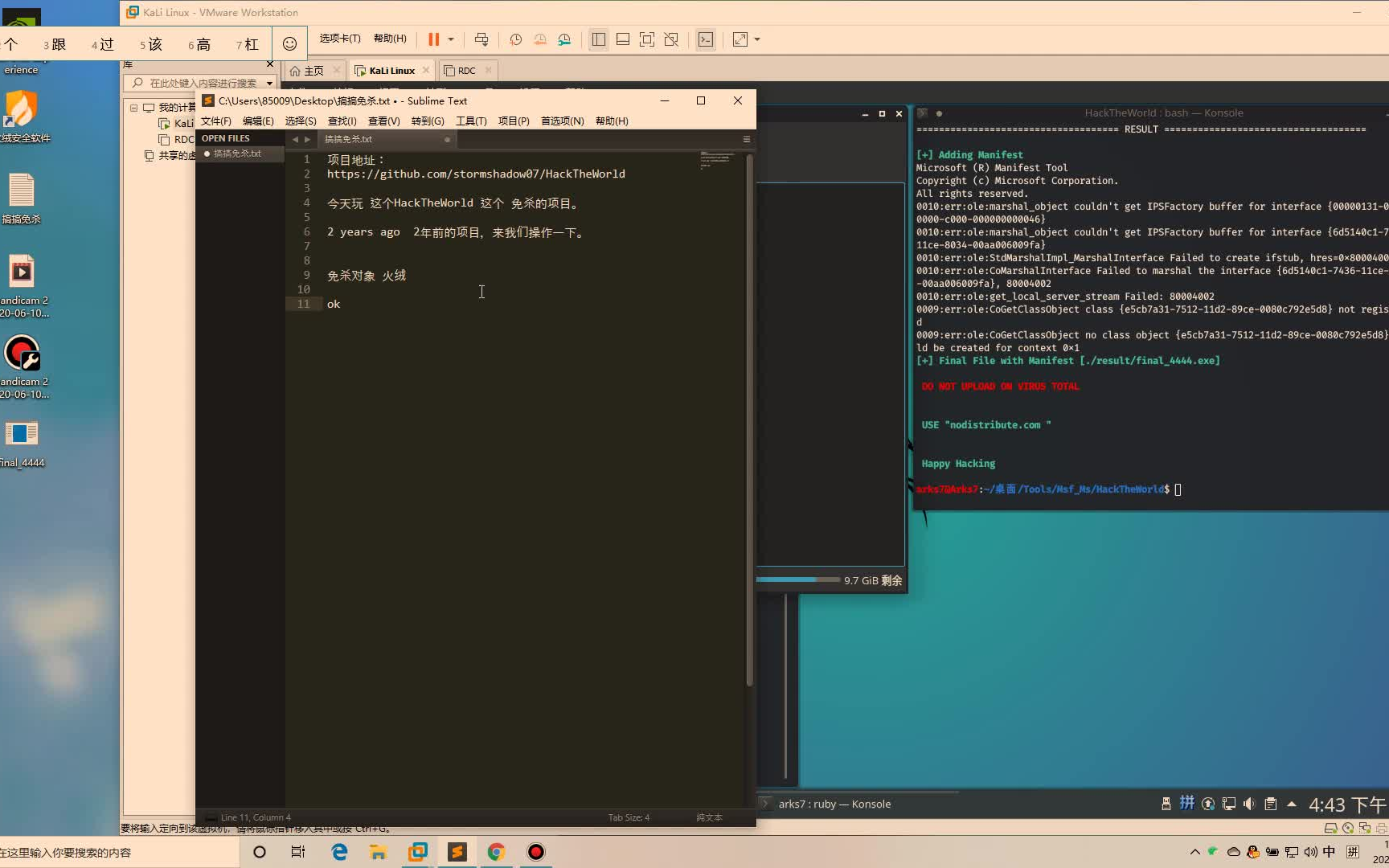The width and height of the screenshot is (1389, 868).
Task: Click the Kali volume tray icon
Action: 1249,804
